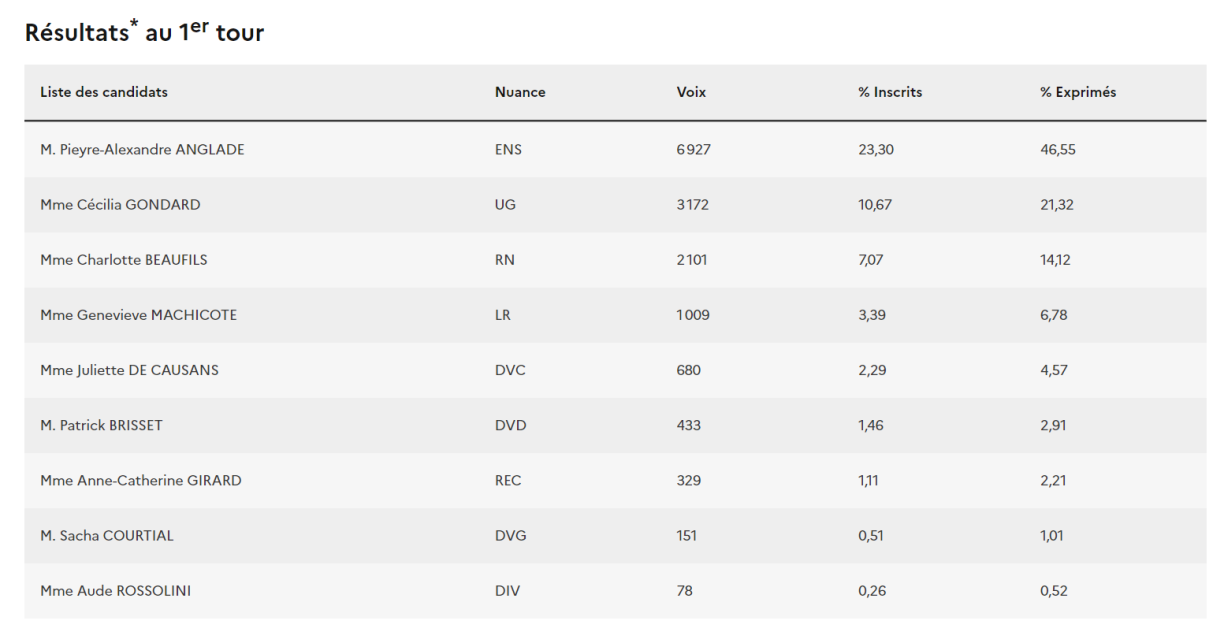Click the ENS nuance cell

[x=508, y=150]
